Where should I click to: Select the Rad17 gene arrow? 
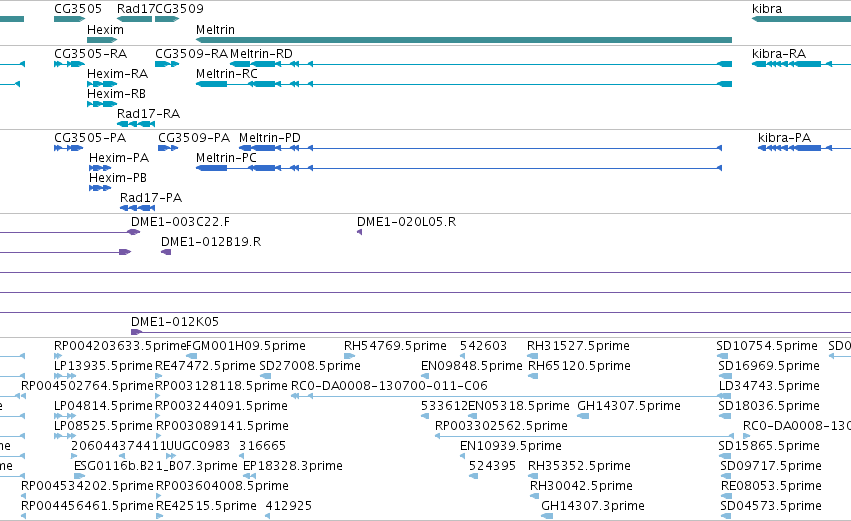click(x=135, y=19)
